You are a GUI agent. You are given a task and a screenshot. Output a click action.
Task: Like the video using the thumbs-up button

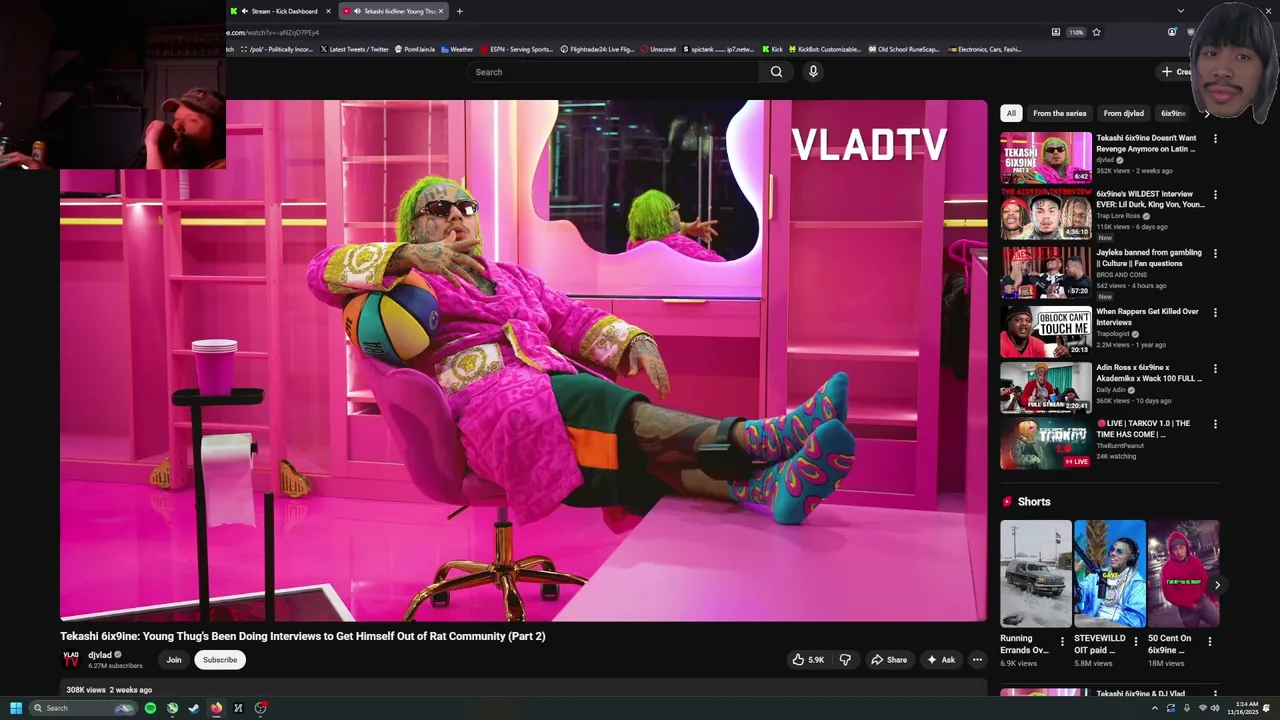(808, 660)
